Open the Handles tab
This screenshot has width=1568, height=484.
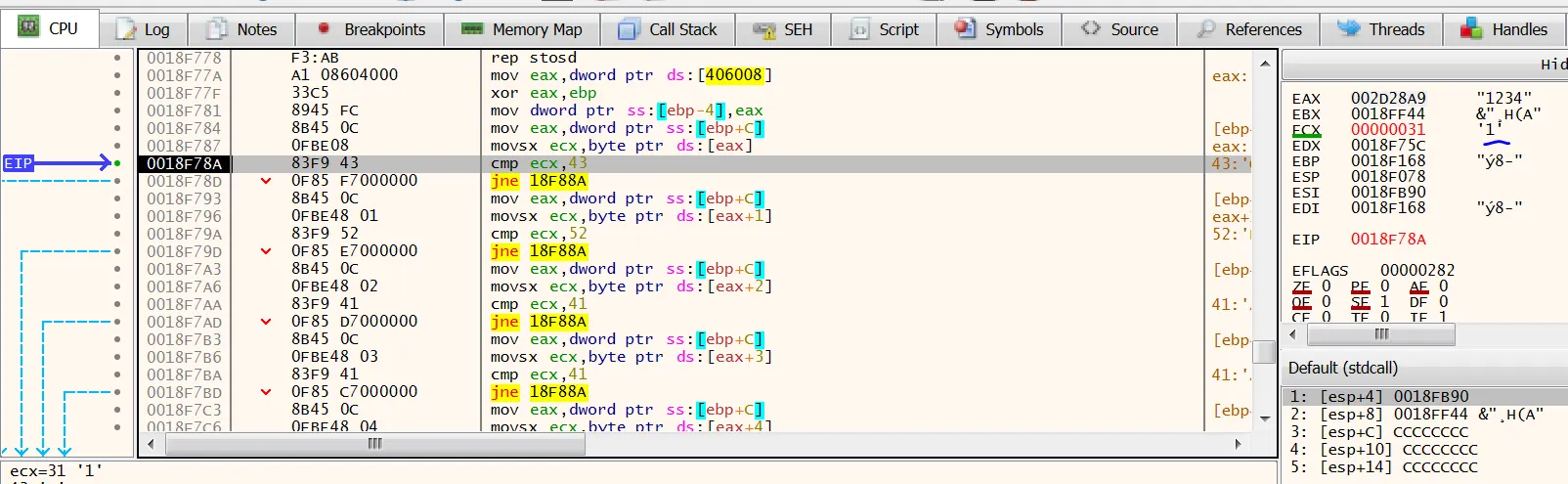pyautogui.click(x=1505, y=29)
